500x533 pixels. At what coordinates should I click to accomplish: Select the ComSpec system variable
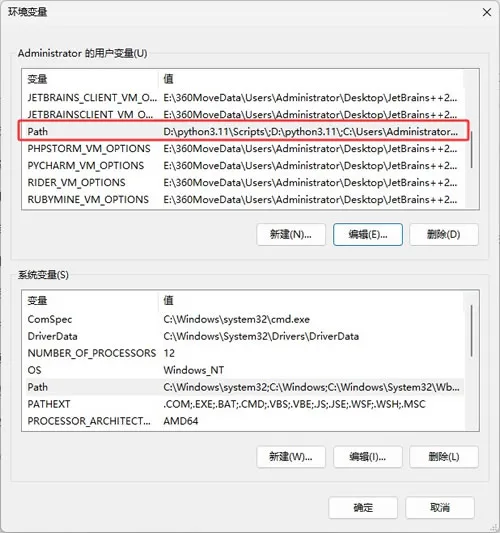click(243, 319)
